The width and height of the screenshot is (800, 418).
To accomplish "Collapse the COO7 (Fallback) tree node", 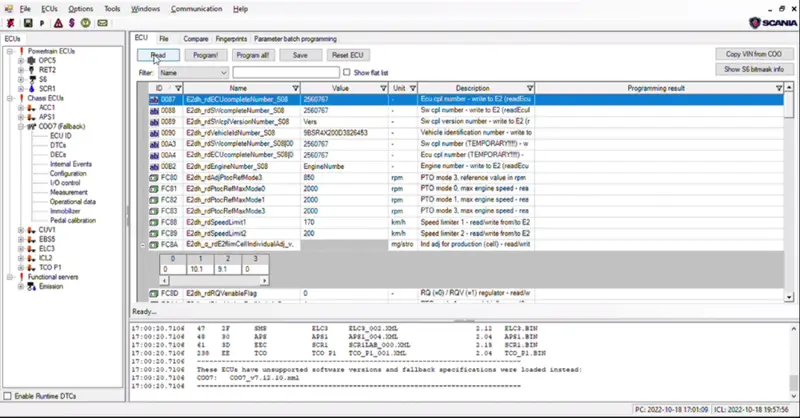I will tap(21, 127).
